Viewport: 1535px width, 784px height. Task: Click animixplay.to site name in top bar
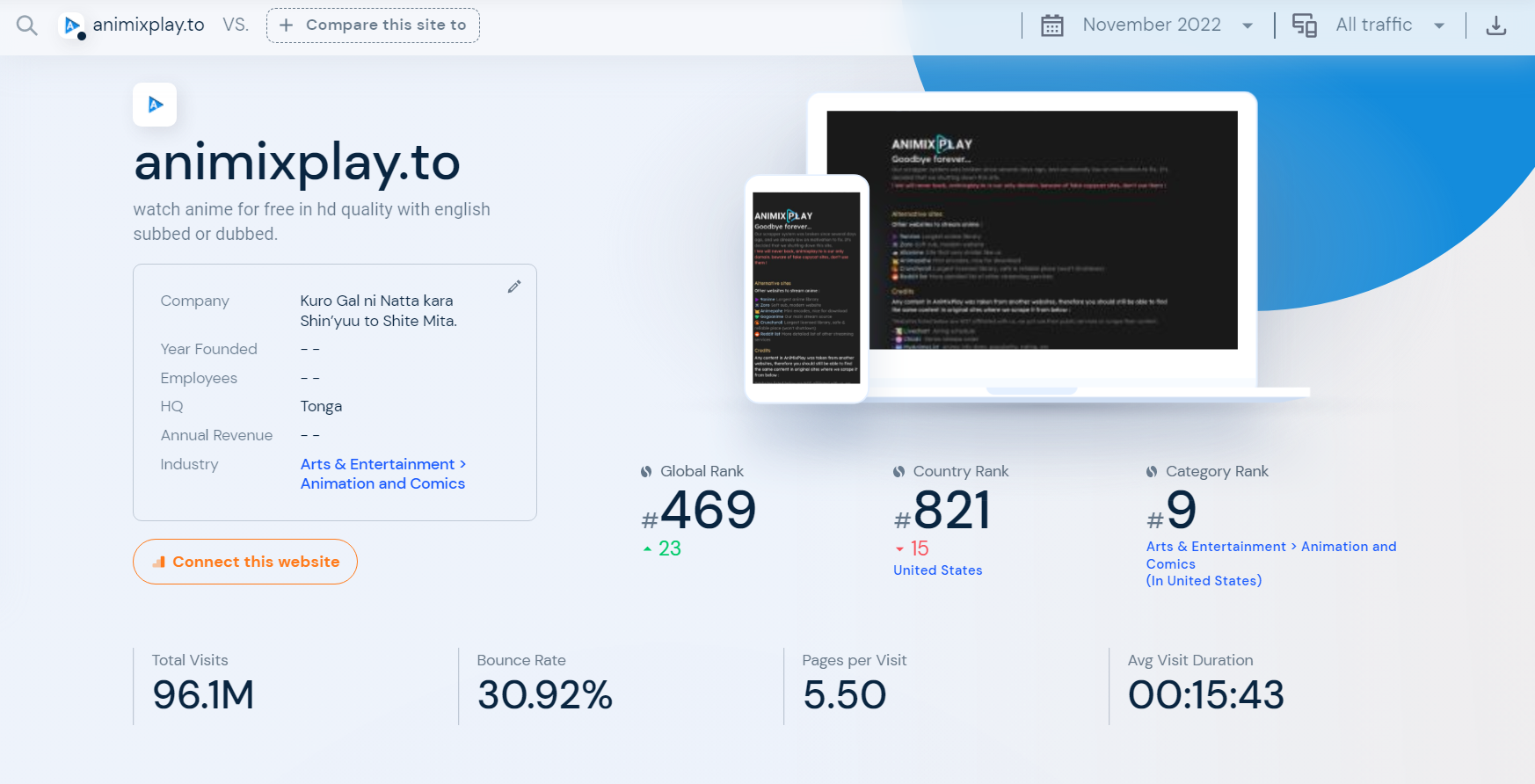tap(149, 25)
